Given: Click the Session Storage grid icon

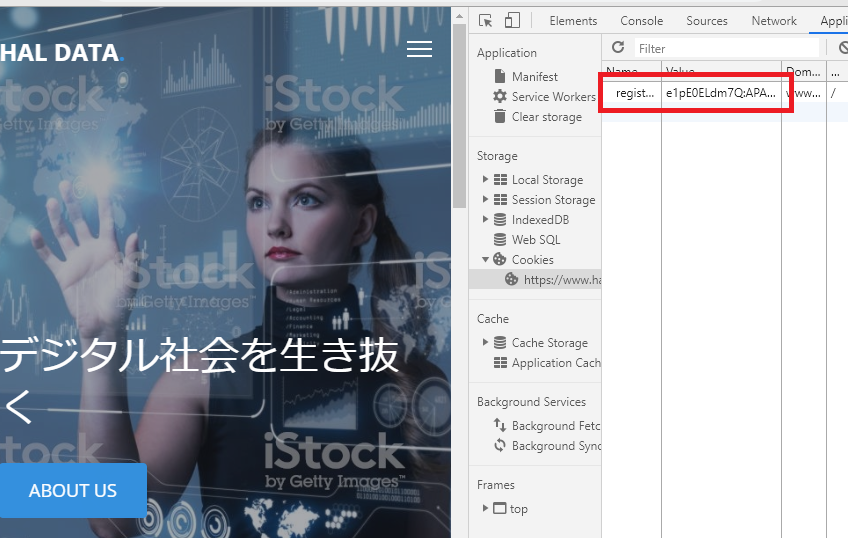Looking at the screenshot, I should point(500,200).
